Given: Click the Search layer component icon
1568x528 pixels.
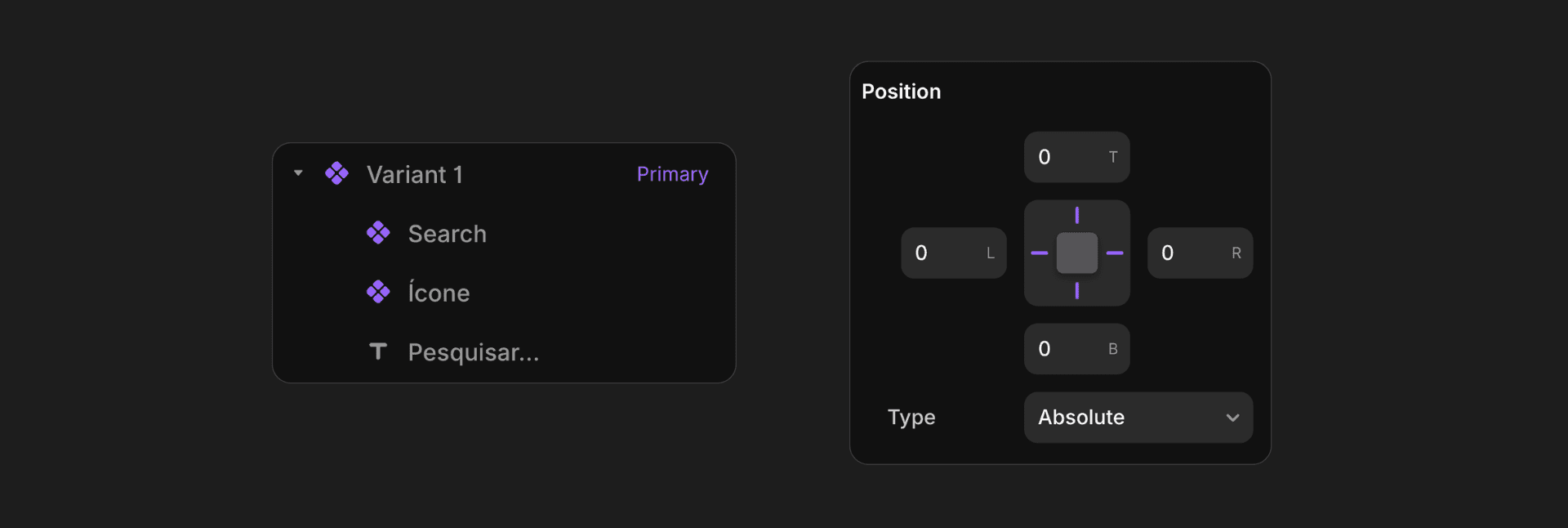Looking at the screenshot, I should click(x=378, y=233).
